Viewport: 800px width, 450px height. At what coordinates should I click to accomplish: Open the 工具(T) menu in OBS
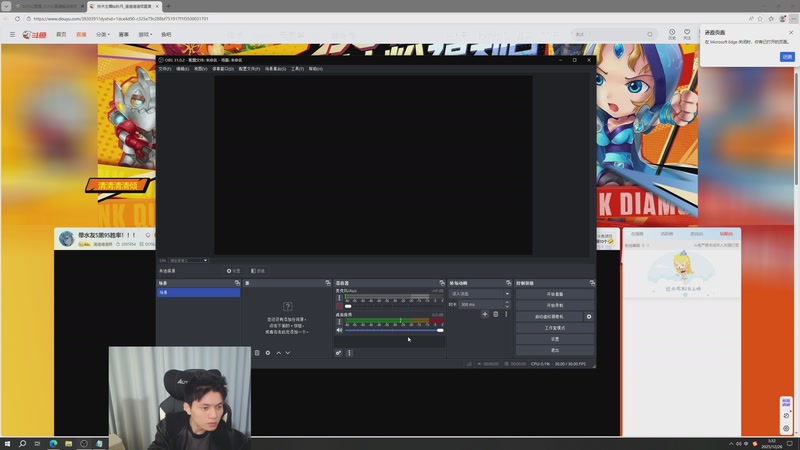(297, 69)
